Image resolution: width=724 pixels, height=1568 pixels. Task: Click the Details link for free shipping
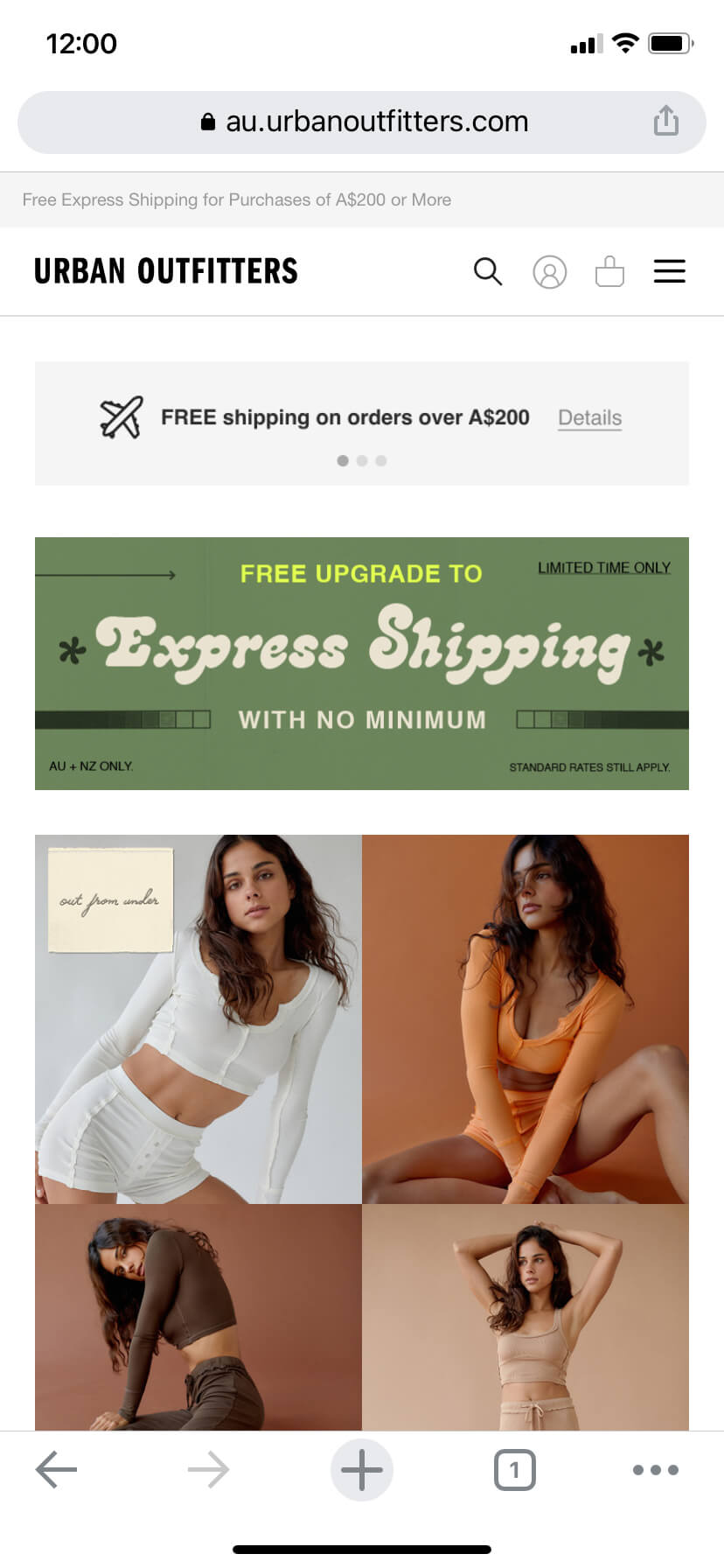point(590,417)
